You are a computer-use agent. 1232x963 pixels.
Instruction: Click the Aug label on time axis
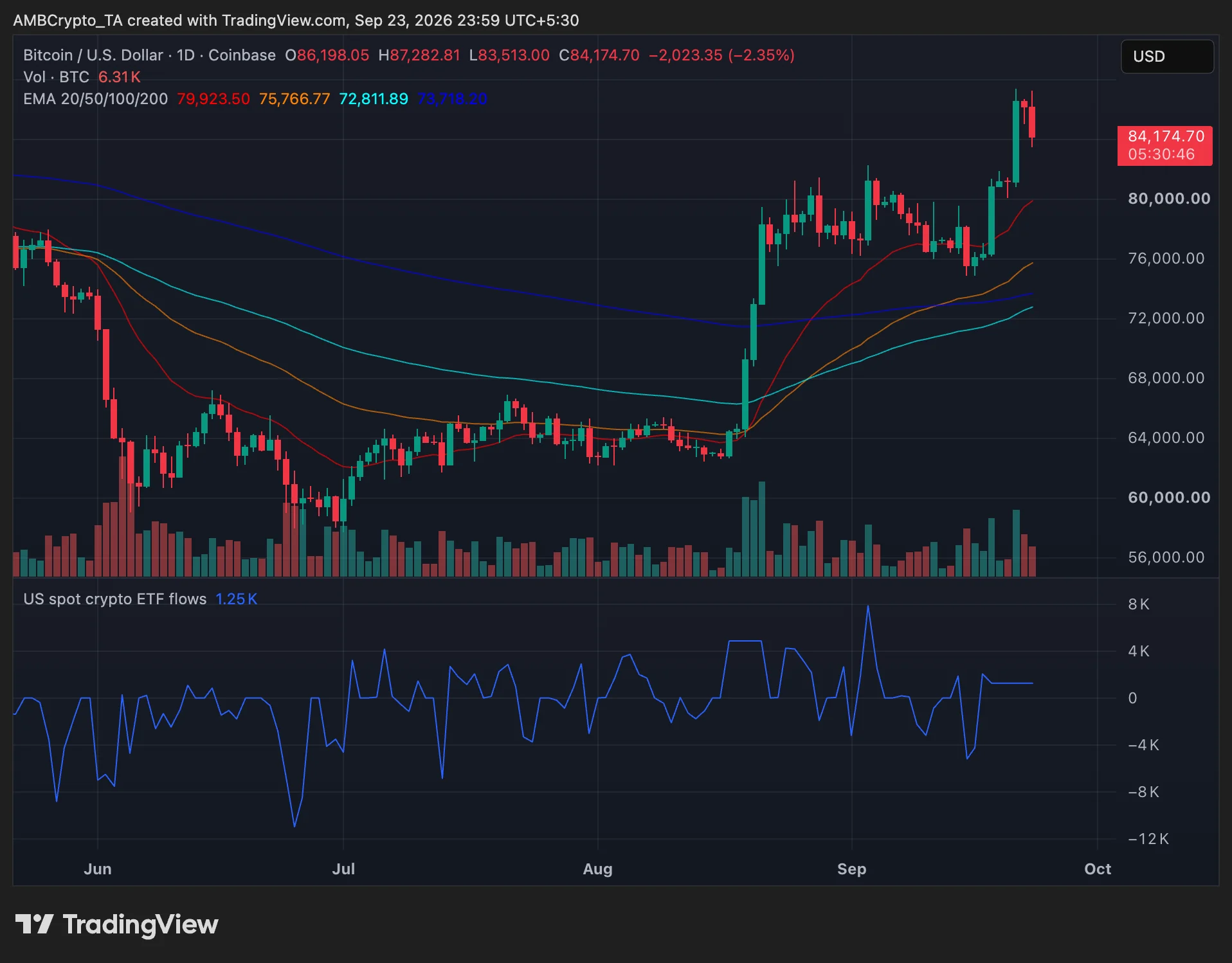click(x=597, y=869)
